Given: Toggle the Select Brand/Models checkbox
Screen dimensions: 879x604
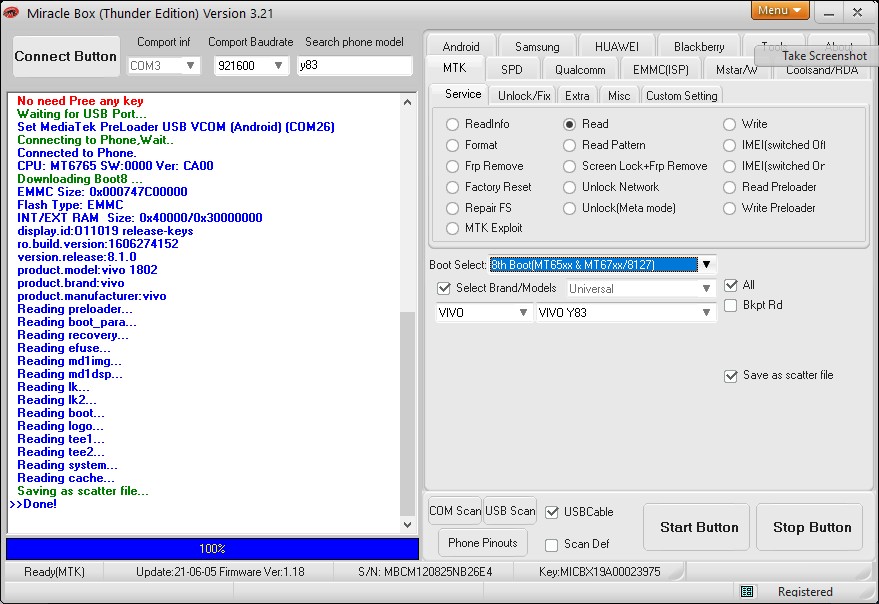Looking at the screenshot, I should pyautogui.click(x=444, y=288).
